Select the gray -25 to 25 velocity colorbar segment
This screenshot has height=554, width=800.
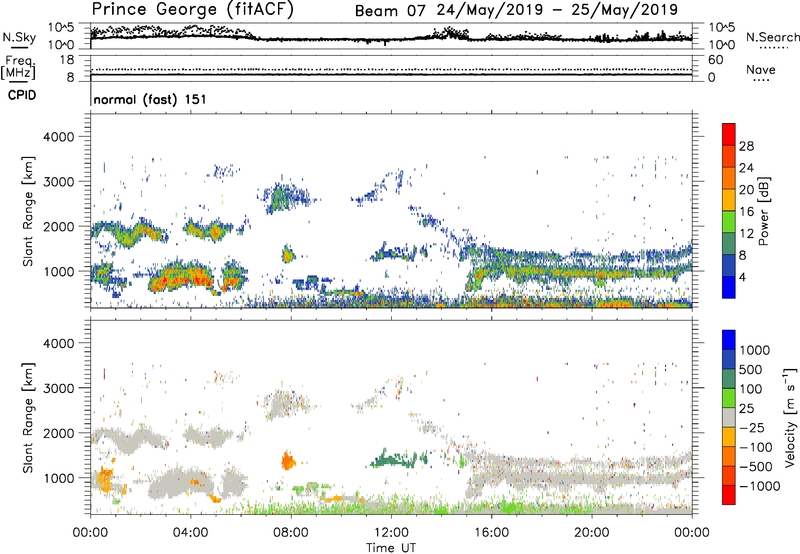click(729, 418)
